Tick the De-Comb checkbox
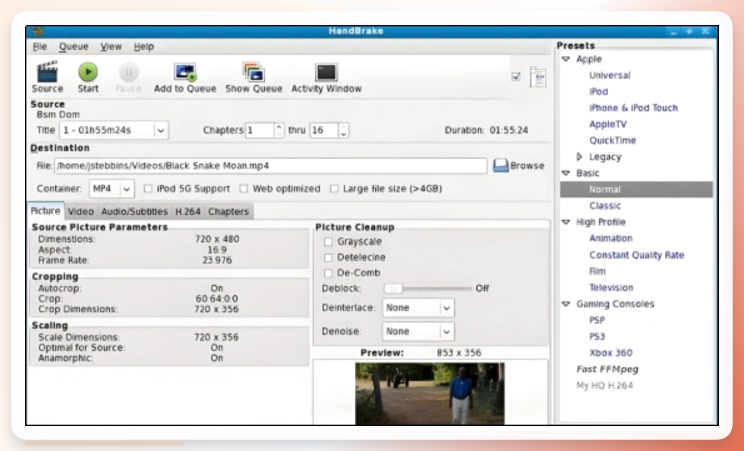The height and width of the screenshot is (451, 744). click(328, 273)
